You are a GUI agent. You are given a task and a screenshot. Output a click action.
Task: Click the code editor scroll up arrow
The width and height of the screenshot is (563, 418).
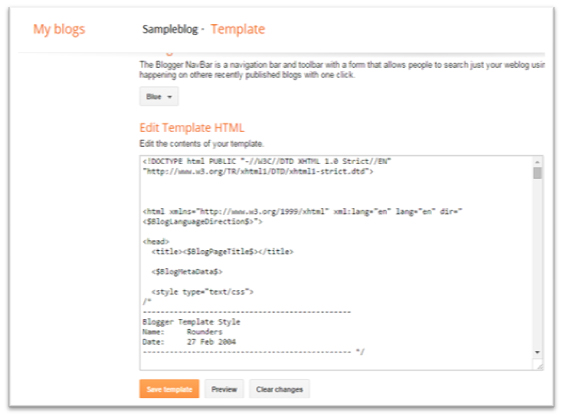[538, 162]
